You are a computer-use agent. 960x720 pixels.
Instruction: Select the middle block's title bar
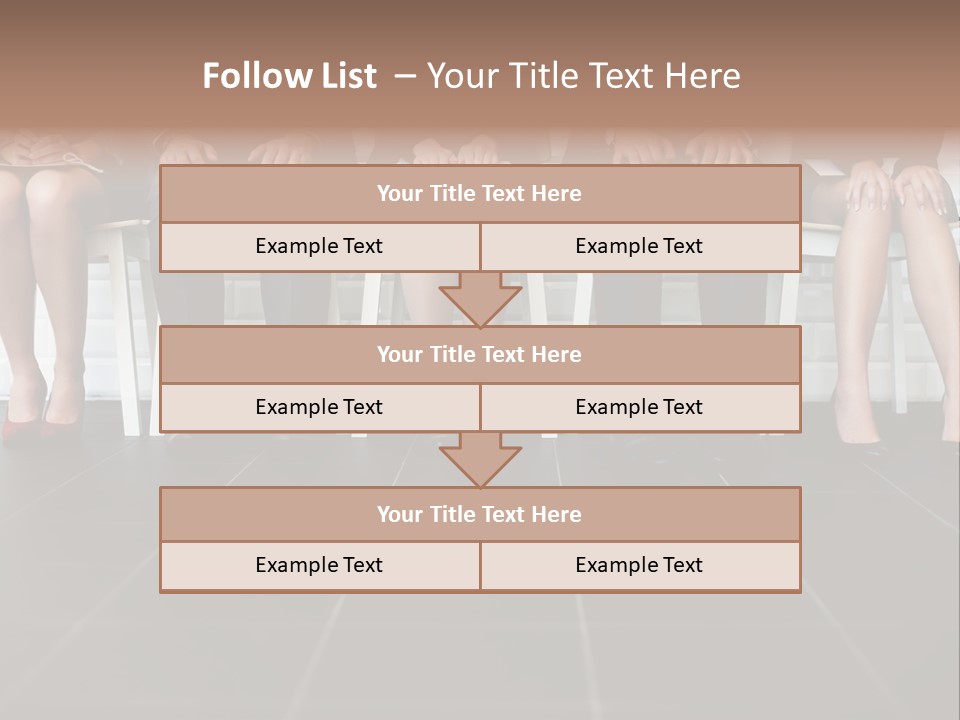480,354
